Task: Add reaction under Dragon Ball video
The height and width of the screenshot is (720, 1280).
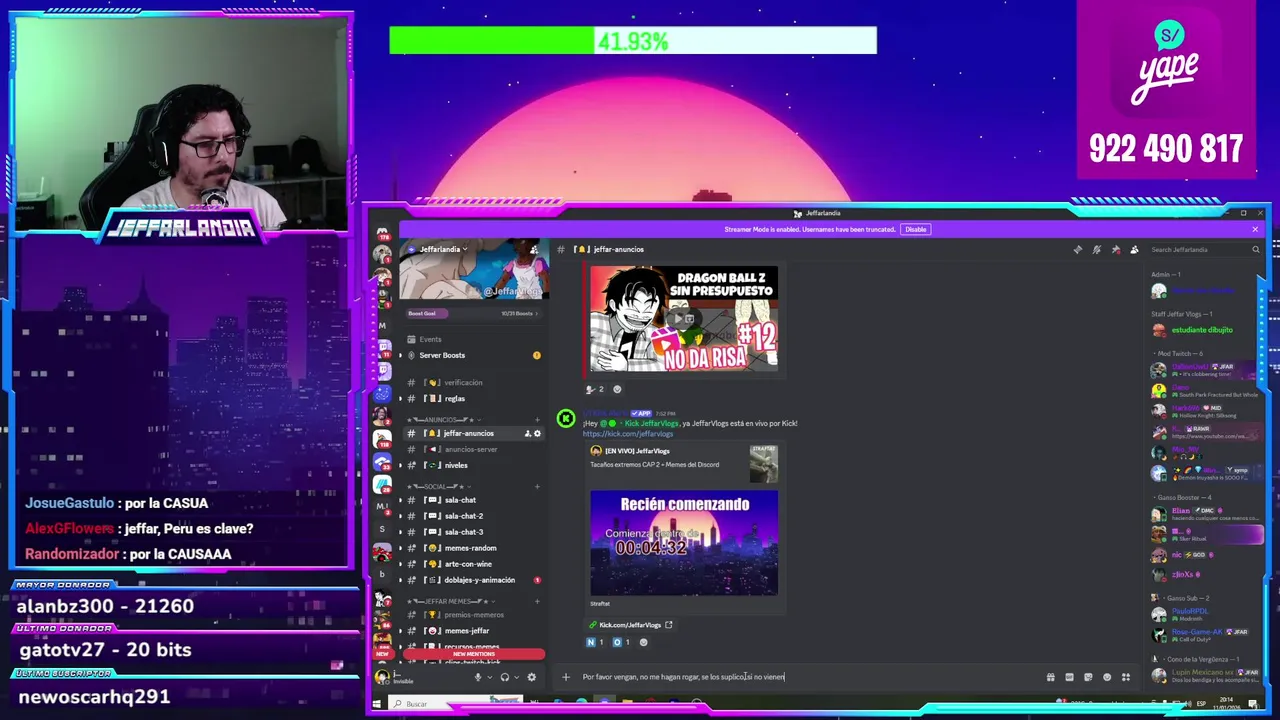Action: tap(617, 389)
